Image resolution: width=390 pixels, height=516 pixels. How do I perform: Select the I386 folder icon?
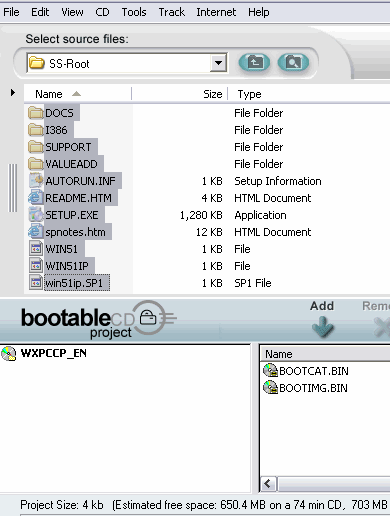(x=36, y=130)
